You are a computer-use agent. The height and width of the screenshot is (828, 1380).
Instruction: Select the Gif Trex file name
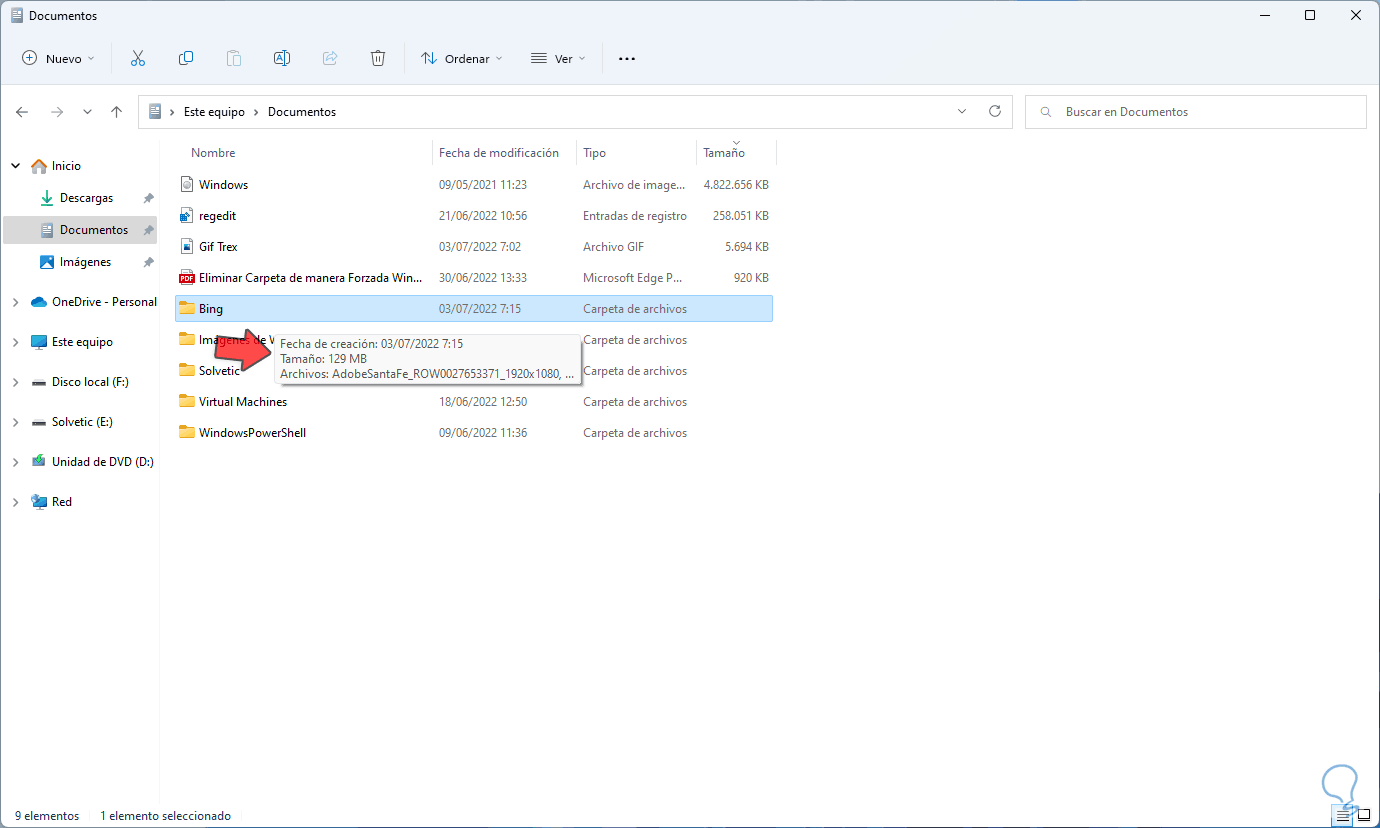pyautogui.click(x=218, y=247)
